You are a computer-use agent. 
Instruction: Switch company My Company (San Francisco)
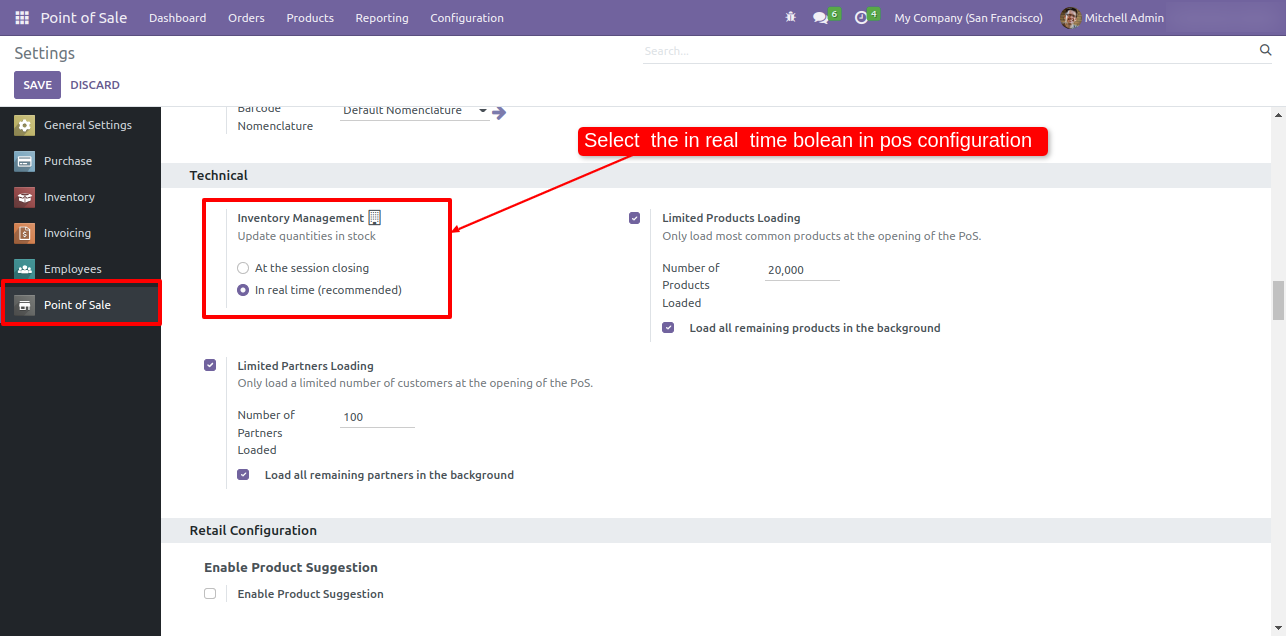point(968,18)
